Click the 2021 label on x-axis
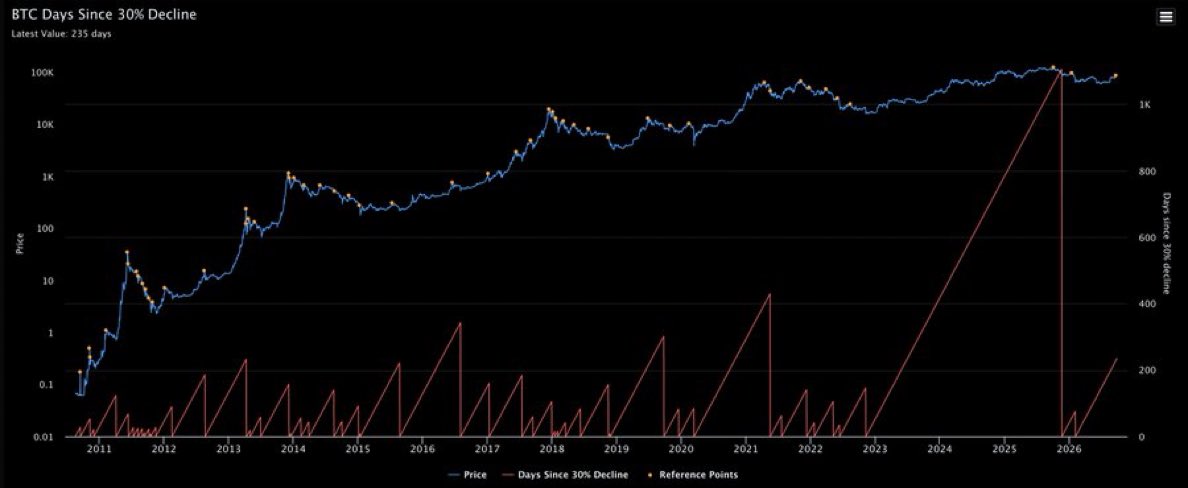This screenshot has width=1188, height=488. click(746, 449)
